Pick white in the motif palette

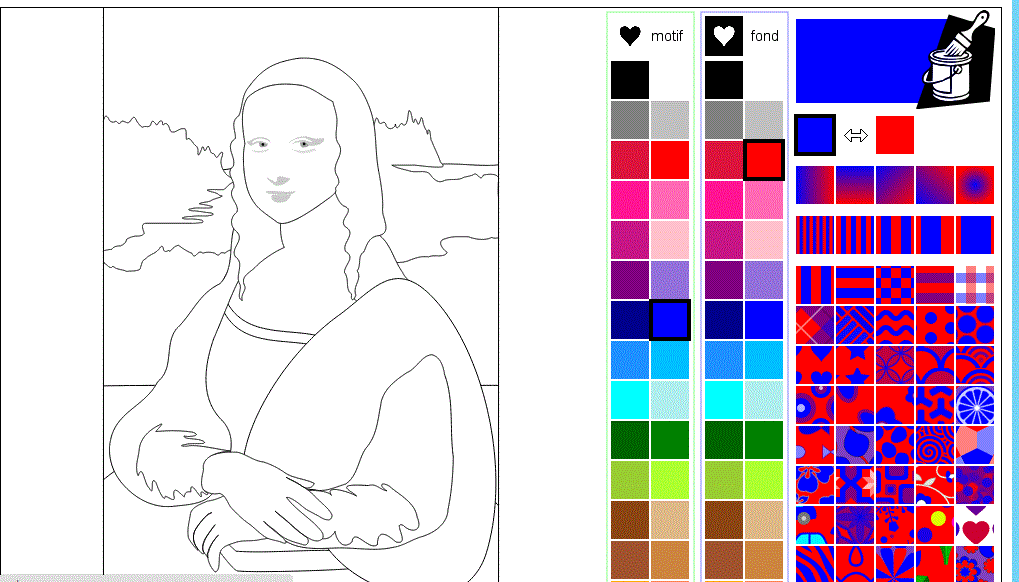click(x=670, y=80)
